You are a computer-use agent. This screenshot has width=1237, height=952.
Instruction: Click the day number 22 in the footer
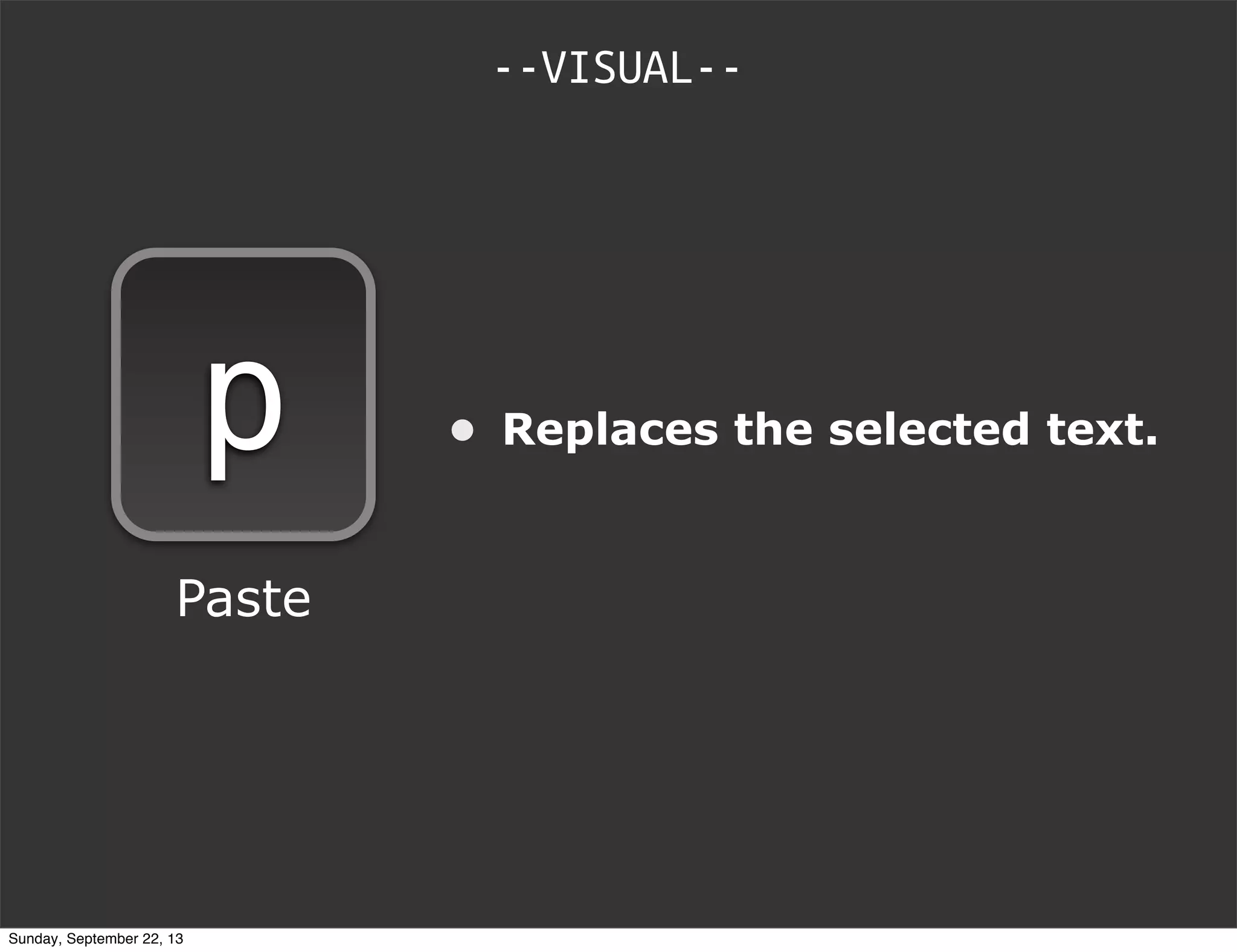150,939
